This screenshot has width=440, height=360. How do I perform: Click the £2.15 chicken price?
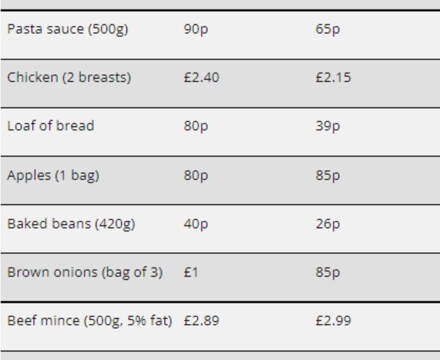pos(334,78)
